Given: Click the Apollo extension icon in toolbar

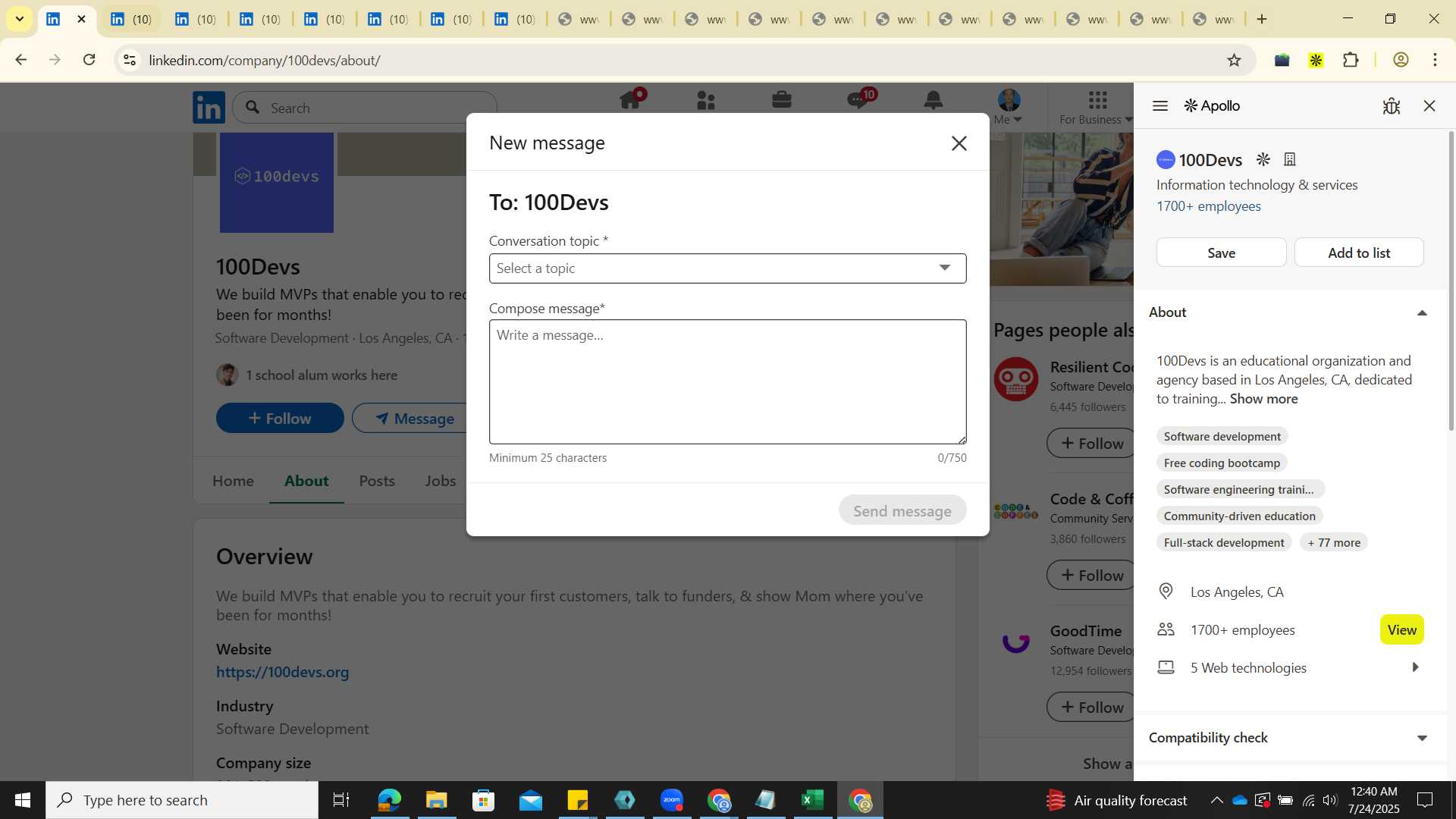Looking at the screenshot, I should tap(1316, 60).
